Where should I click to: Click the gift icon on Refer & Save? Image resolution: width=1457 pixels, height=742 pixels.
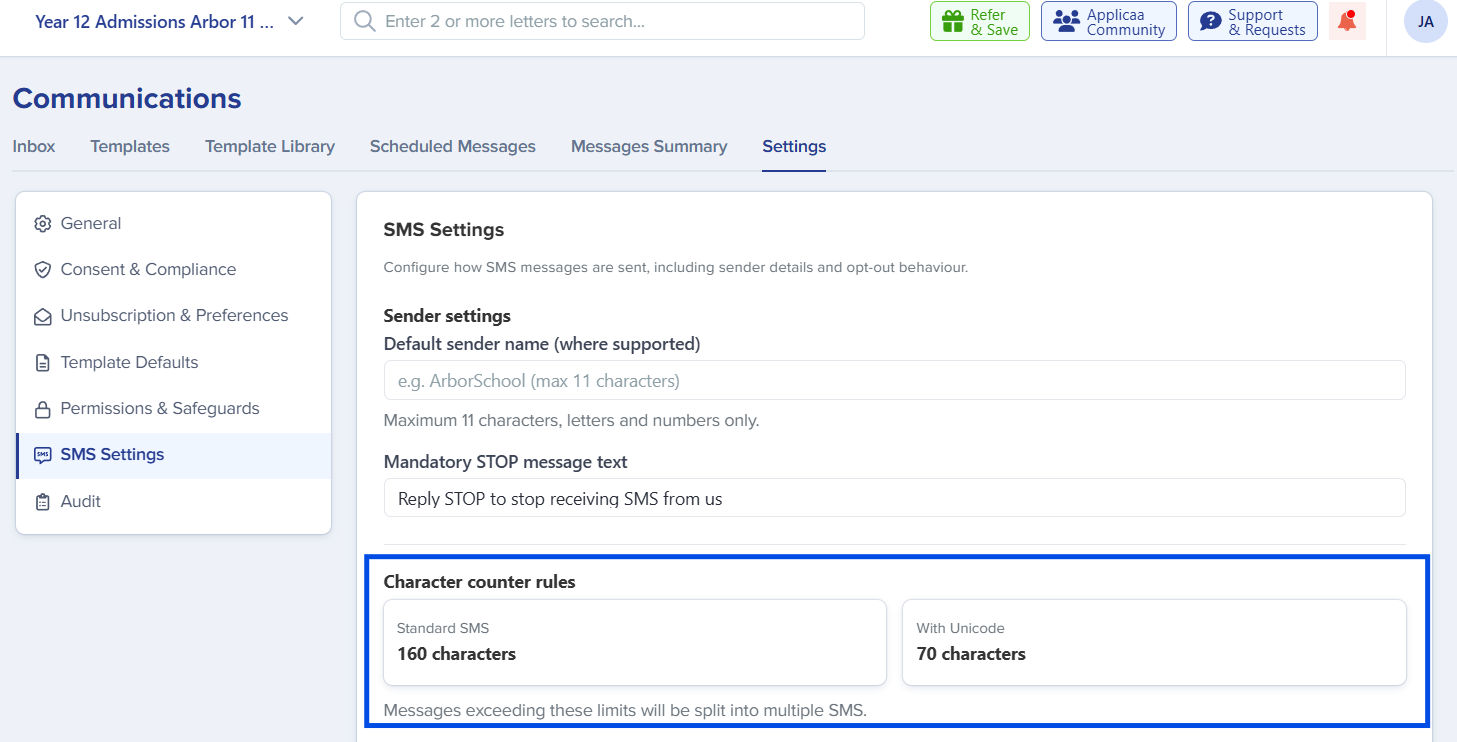952,22
